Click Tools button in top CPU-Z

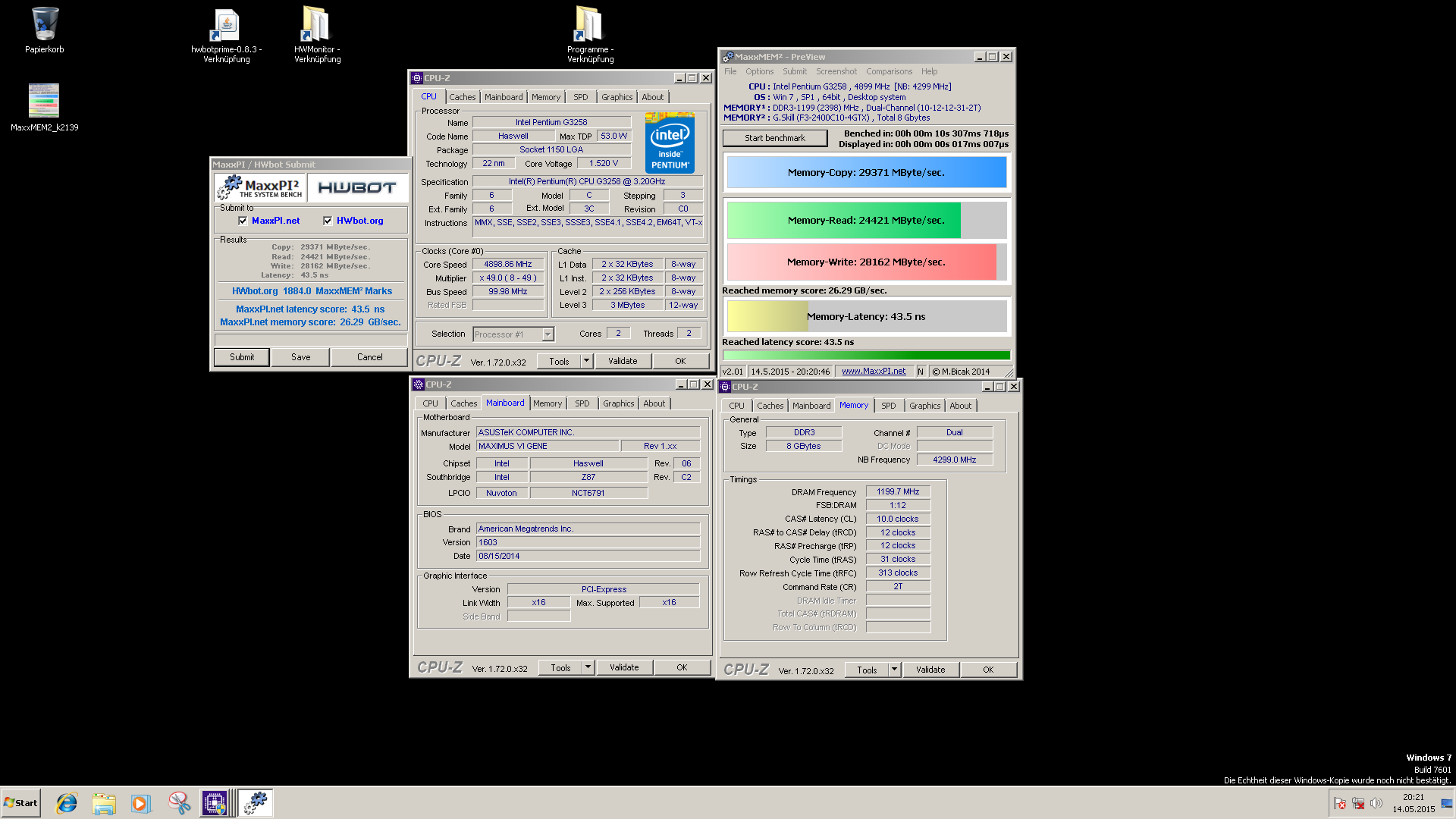[x=559, y=362]
